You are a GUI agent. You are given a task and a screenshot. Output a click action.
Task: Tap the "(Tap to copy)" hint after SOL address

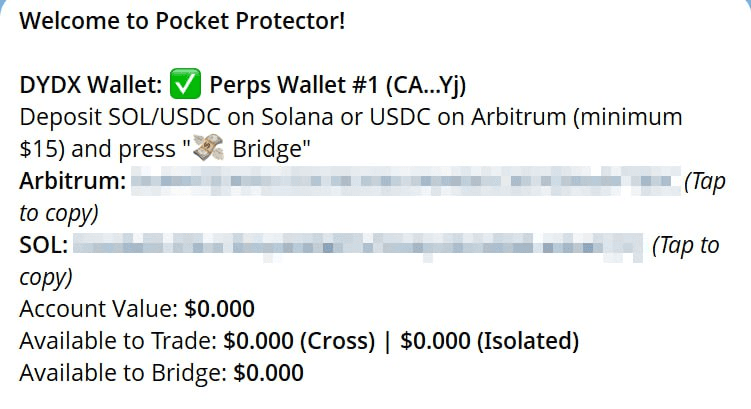[x=685, y=246]
